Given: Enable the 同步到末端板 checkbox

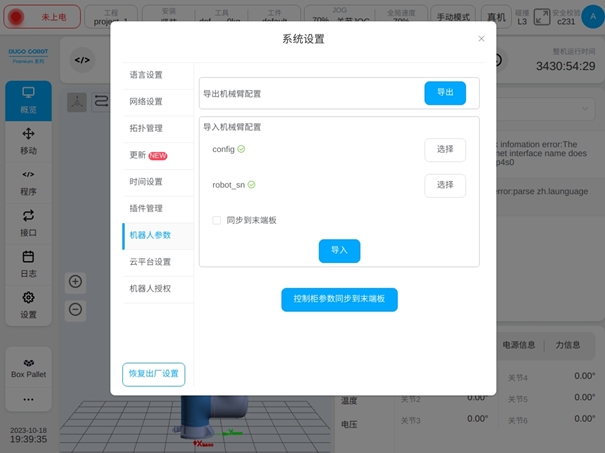Looking at the screenshot, I should [x=217, y=220].
